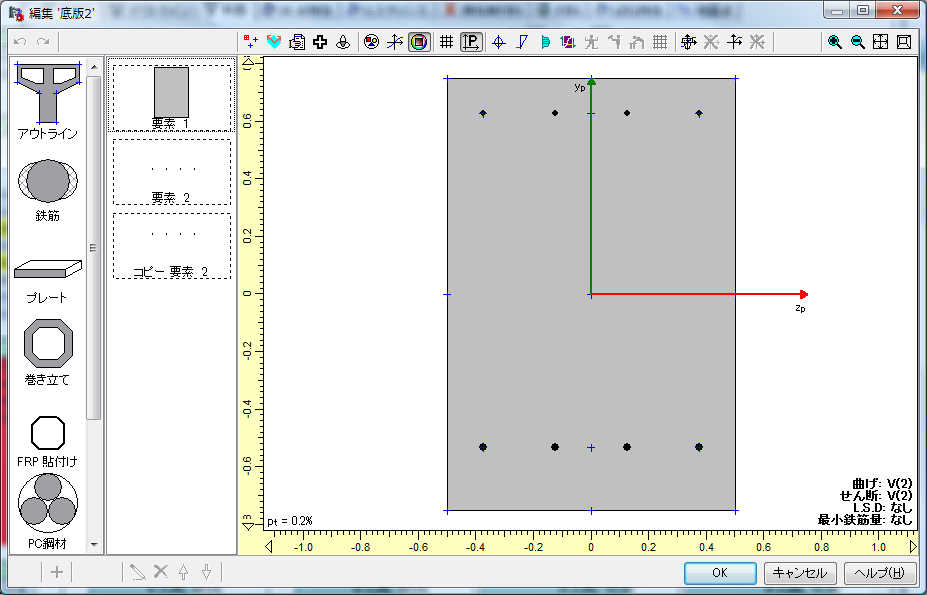Click the キャンセル button
Screen dimensions: 927x595
click(801, 573)
